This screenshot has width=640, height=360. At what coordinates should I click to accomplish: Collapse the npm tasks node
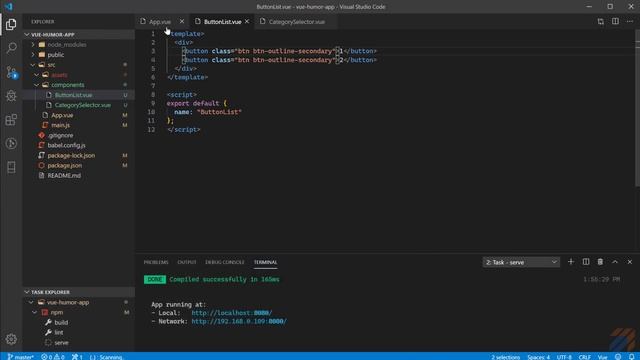[35, 312]
